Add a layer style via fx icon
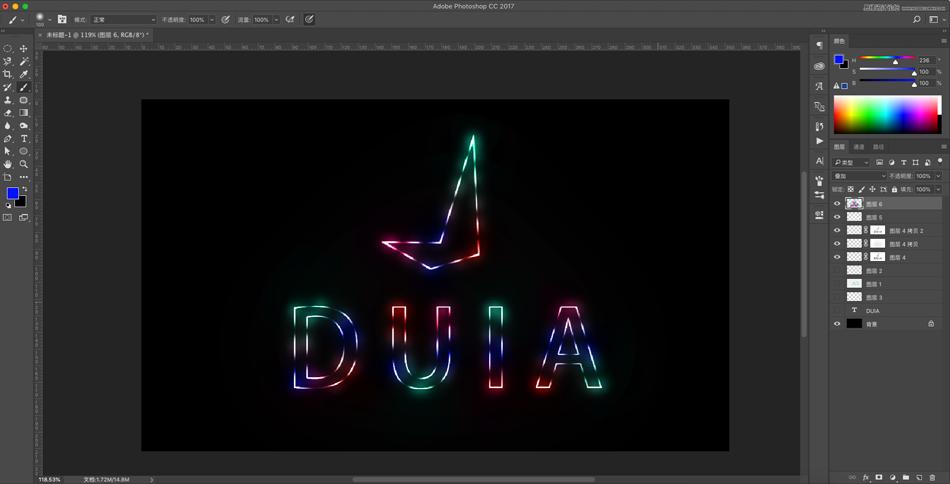 (x=866, y=477)
